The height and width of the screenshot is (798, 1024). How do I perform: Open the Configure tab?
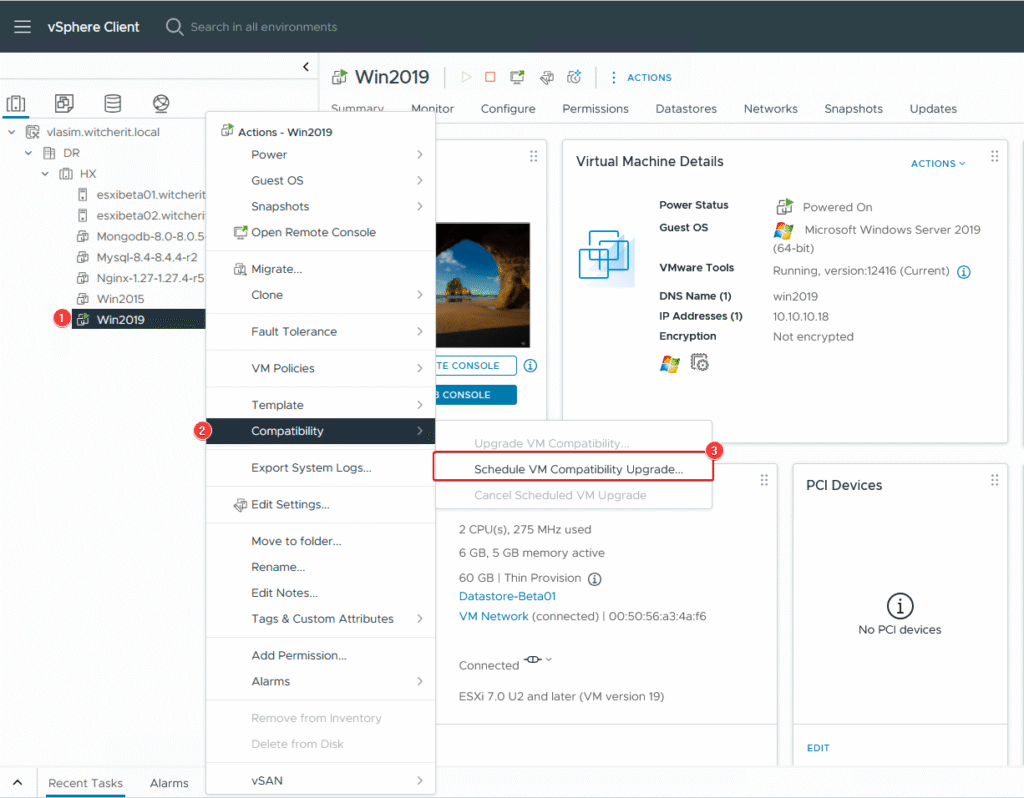click(508, 108)
